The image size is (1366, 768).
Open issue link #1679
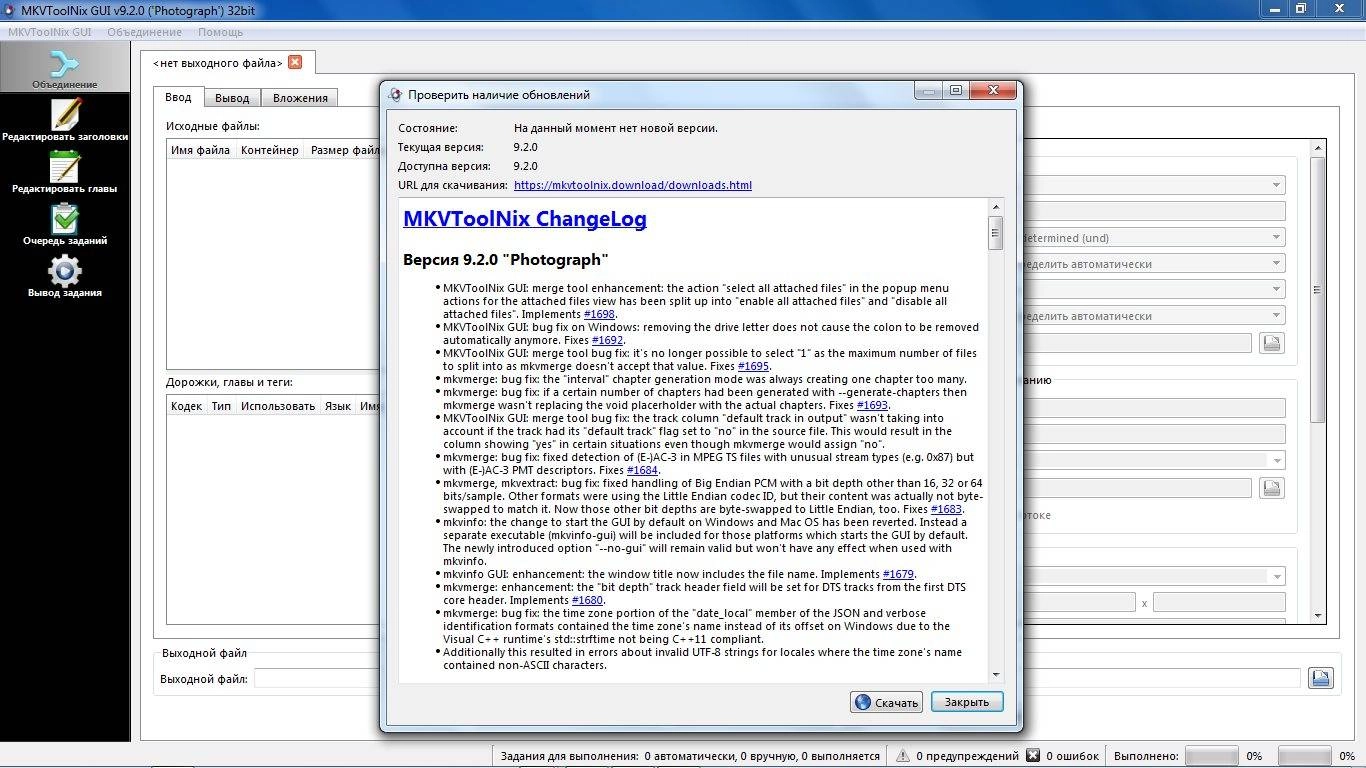pyautogui.click(x=898, y=574)
